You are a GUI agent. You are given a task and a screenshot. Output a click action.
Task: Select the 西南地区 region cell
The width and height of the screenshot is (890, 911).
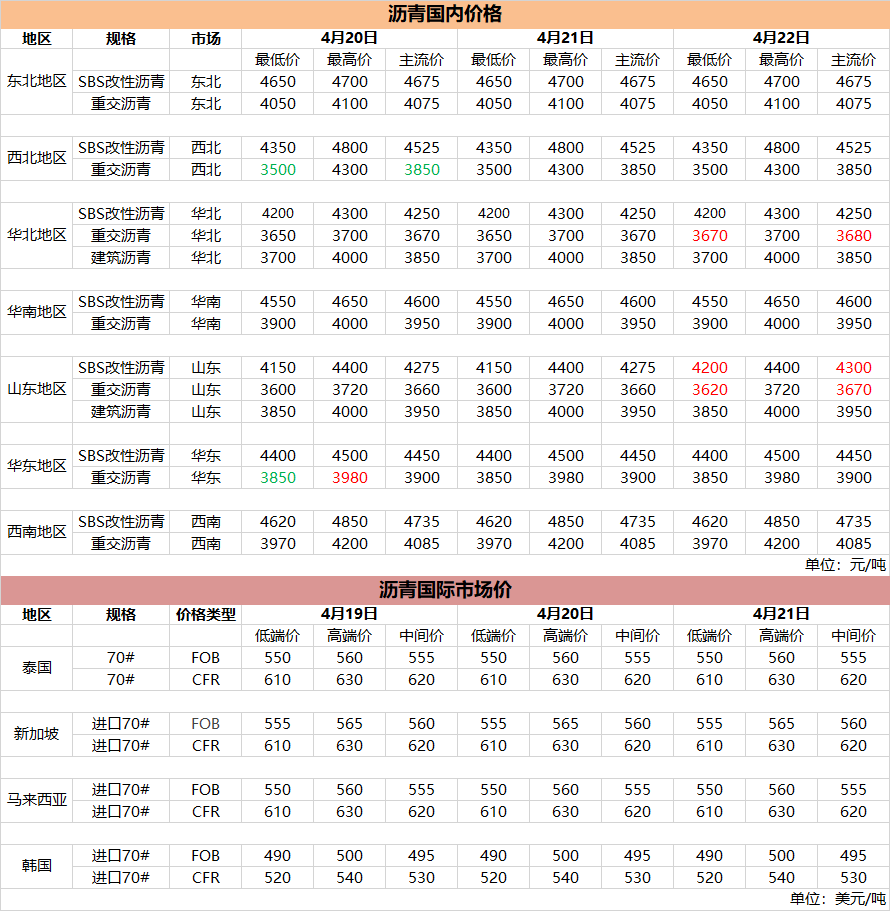click(37, 532)
